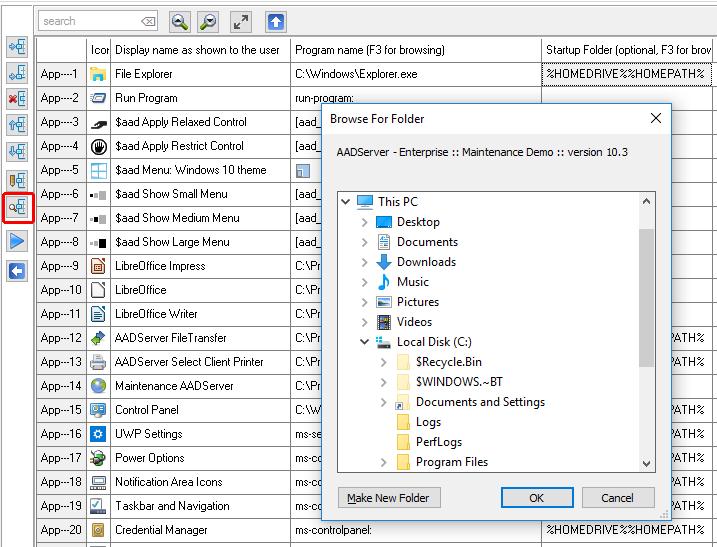Image resolution: width=717 pixels, height=547 pixels.
Task: Click the blue left arrow back icon
Action: tap(17, 271)
